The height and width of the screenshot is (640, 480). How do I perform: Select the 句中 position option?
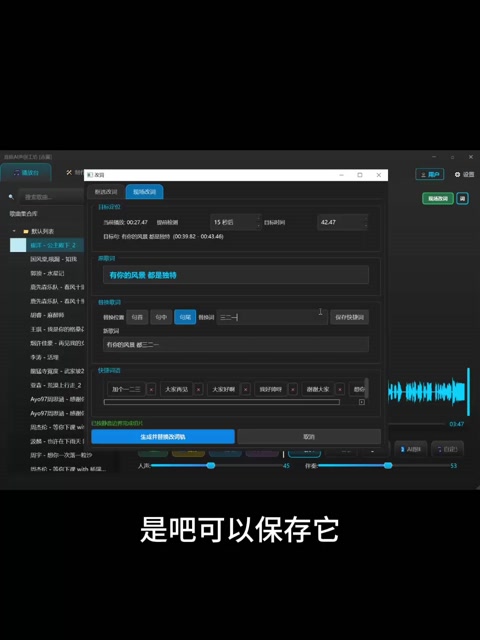161,317
